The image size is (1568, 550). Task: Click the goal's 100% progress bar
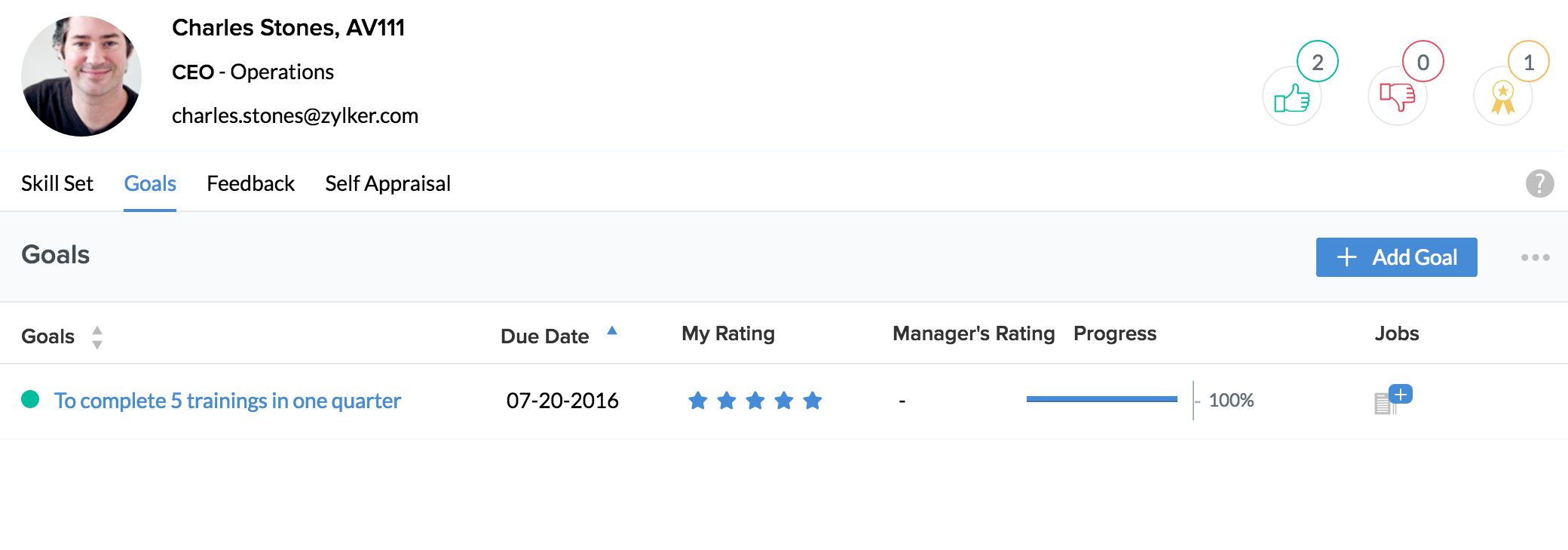tap(1101, 399)
